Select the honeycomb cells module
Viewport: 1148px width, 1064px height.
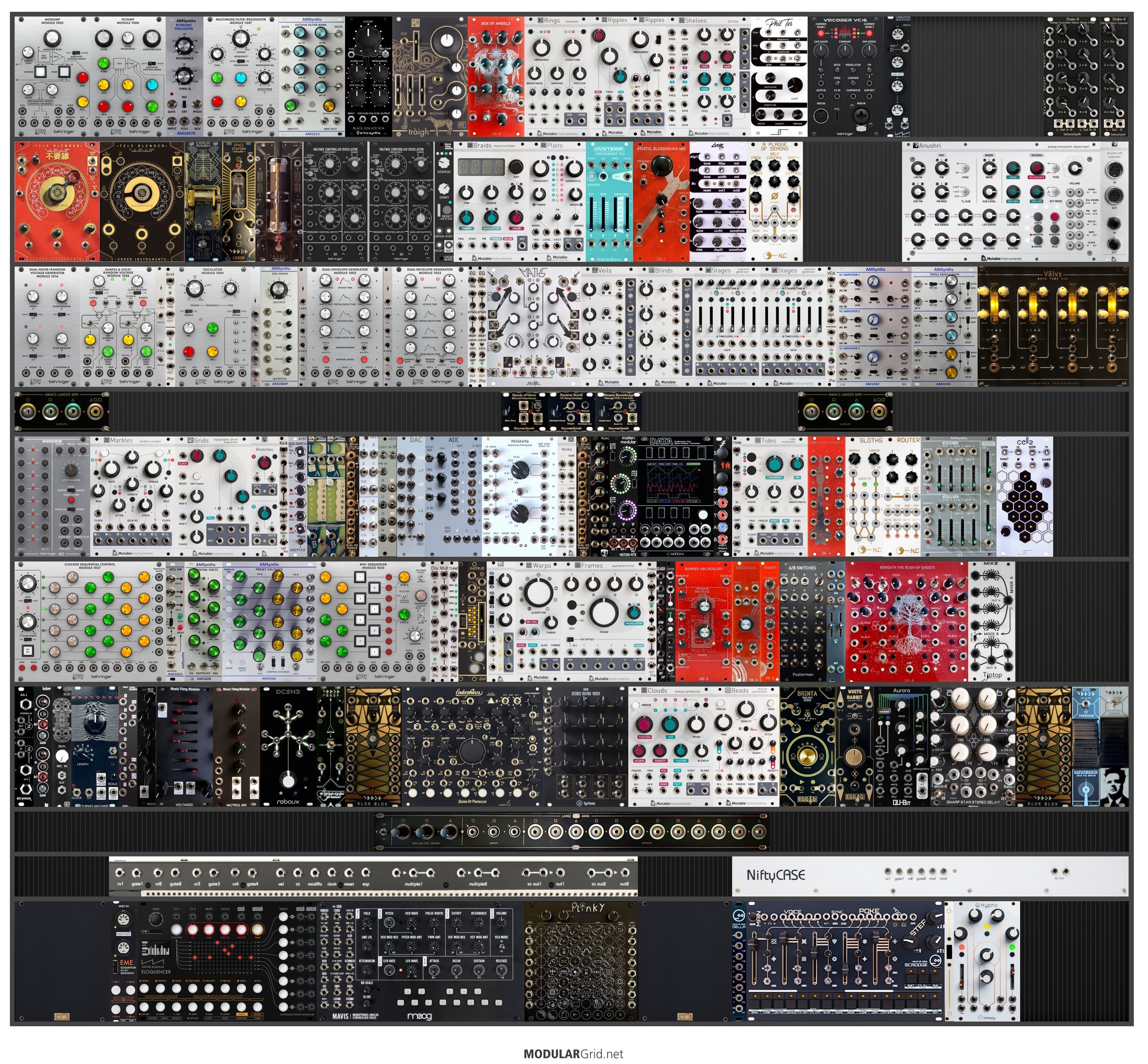1025,496
